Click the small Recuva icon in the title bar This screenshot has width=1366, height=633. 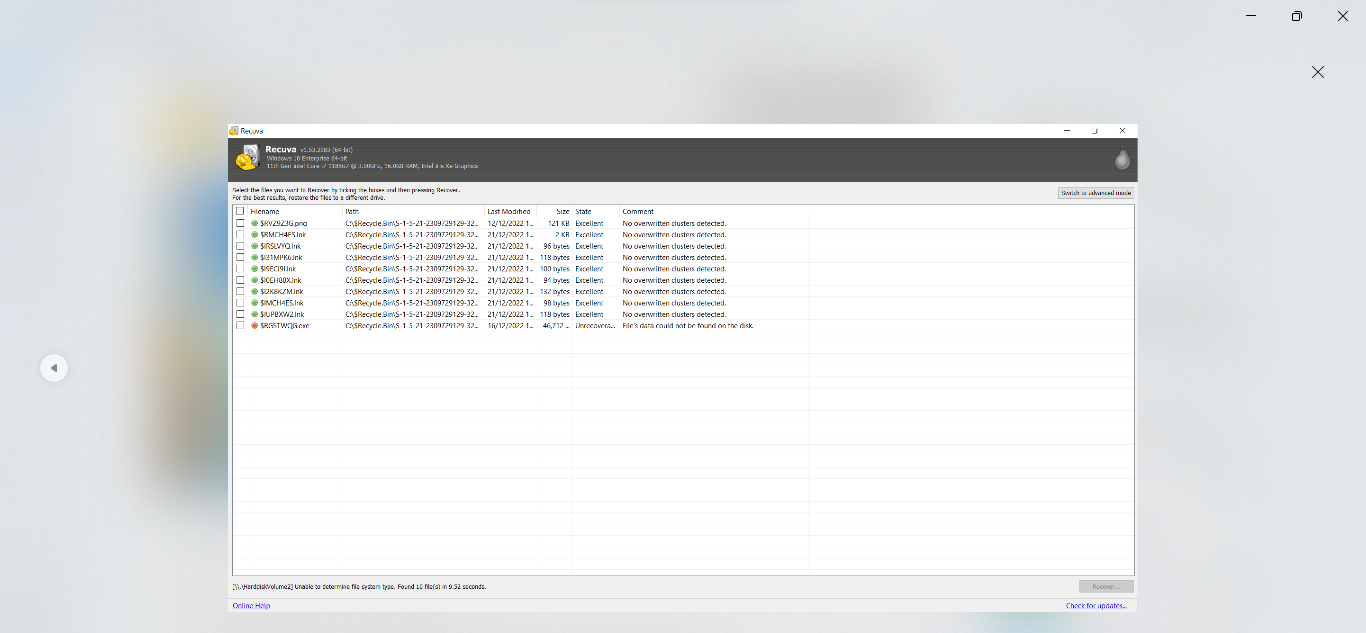point(234,131)
